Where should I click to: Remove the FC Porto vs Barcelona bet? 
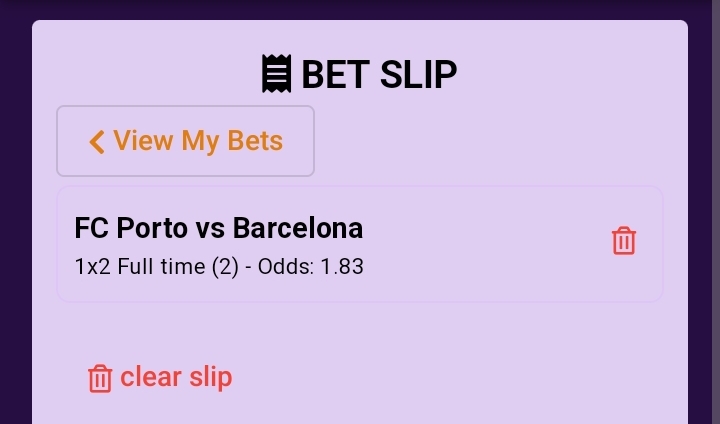624,241
